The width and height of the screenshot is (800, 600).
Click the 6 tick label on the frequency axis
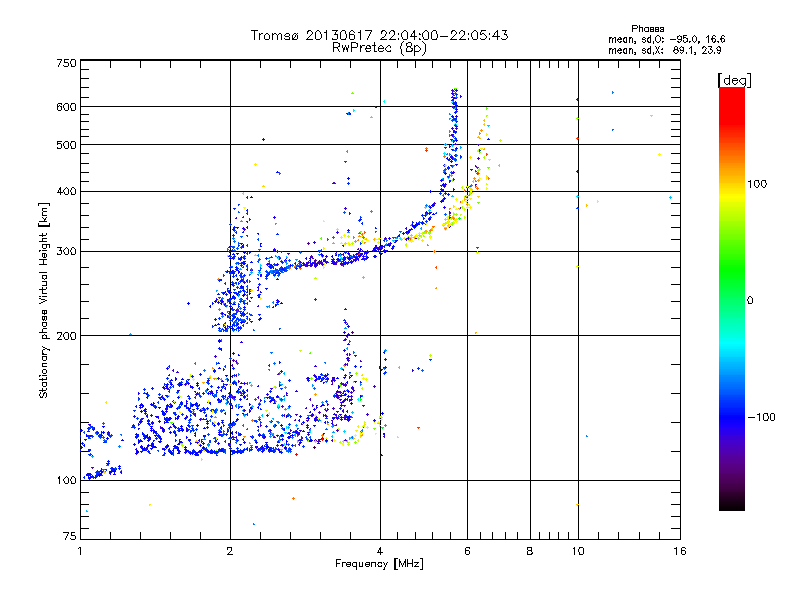coord(467,551)
